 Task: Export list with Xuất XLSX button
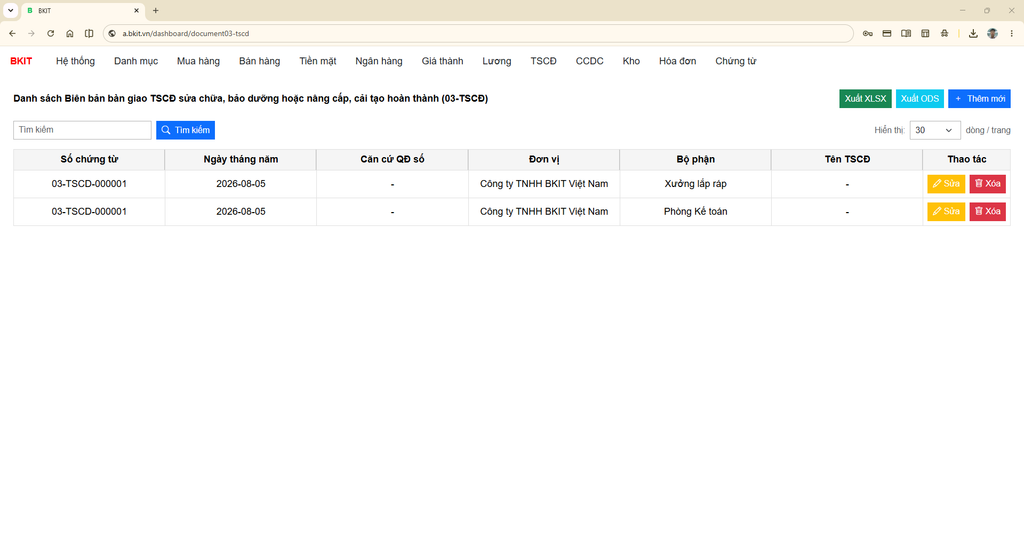point(865,99)
